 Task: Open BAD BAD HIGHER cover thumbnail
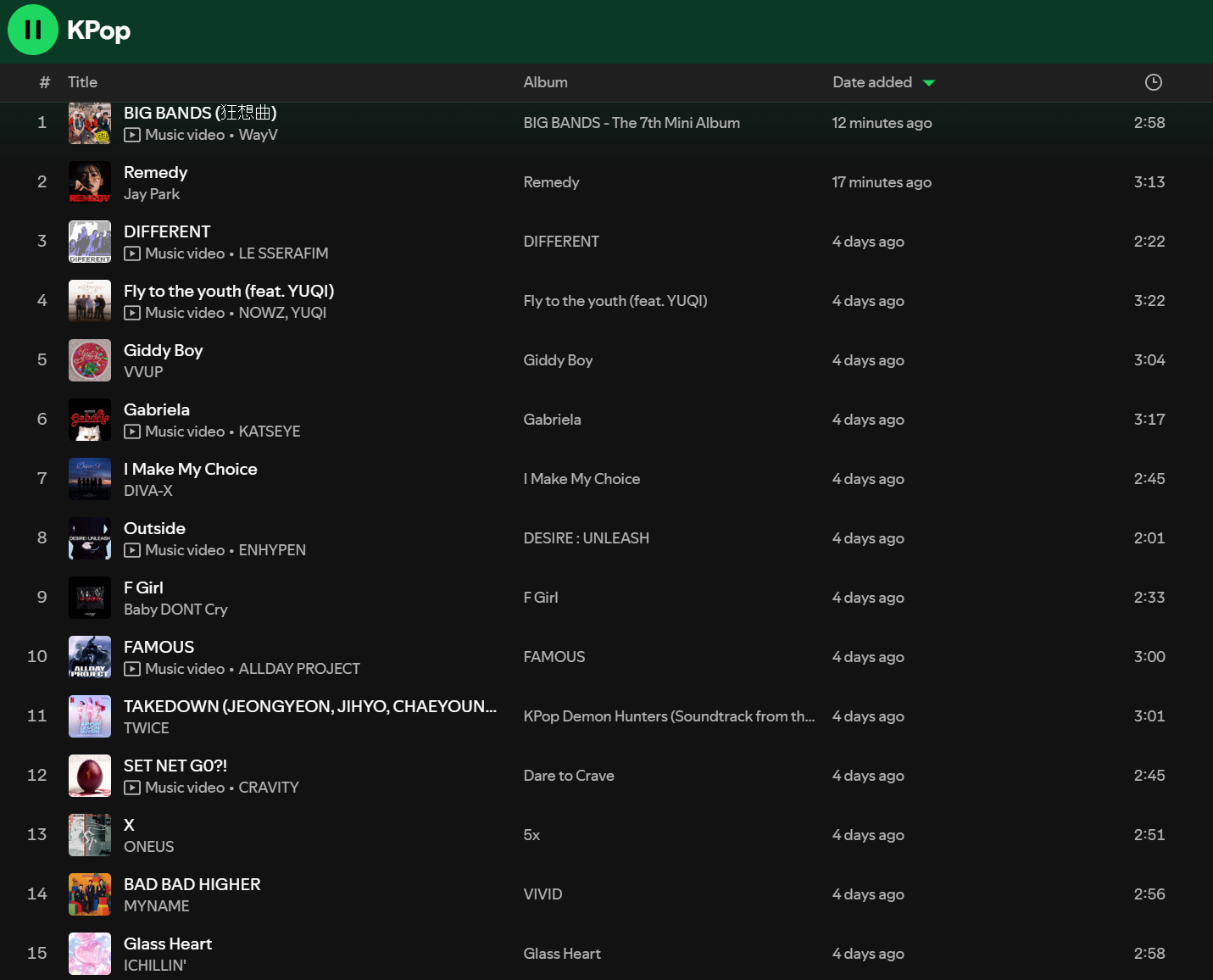[x=90, y=894]
